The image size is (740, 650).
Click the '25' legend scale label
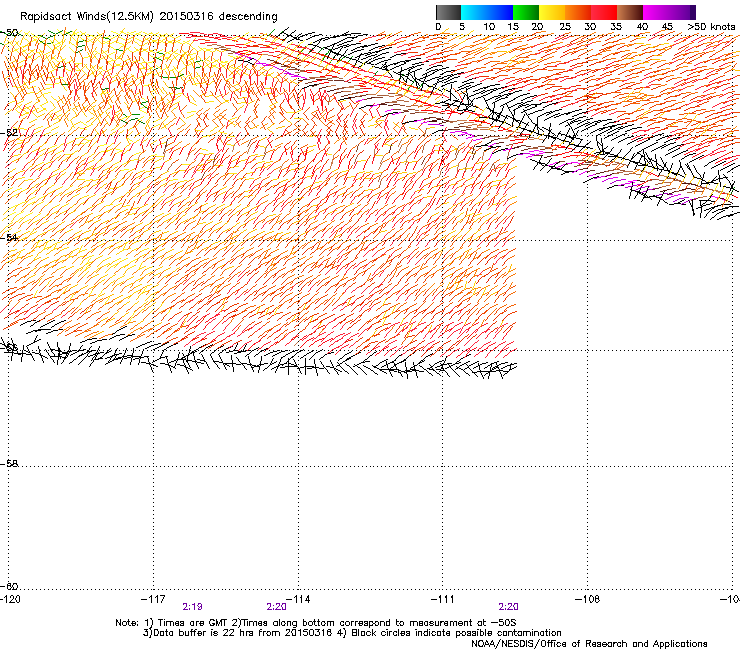point(565,27)
